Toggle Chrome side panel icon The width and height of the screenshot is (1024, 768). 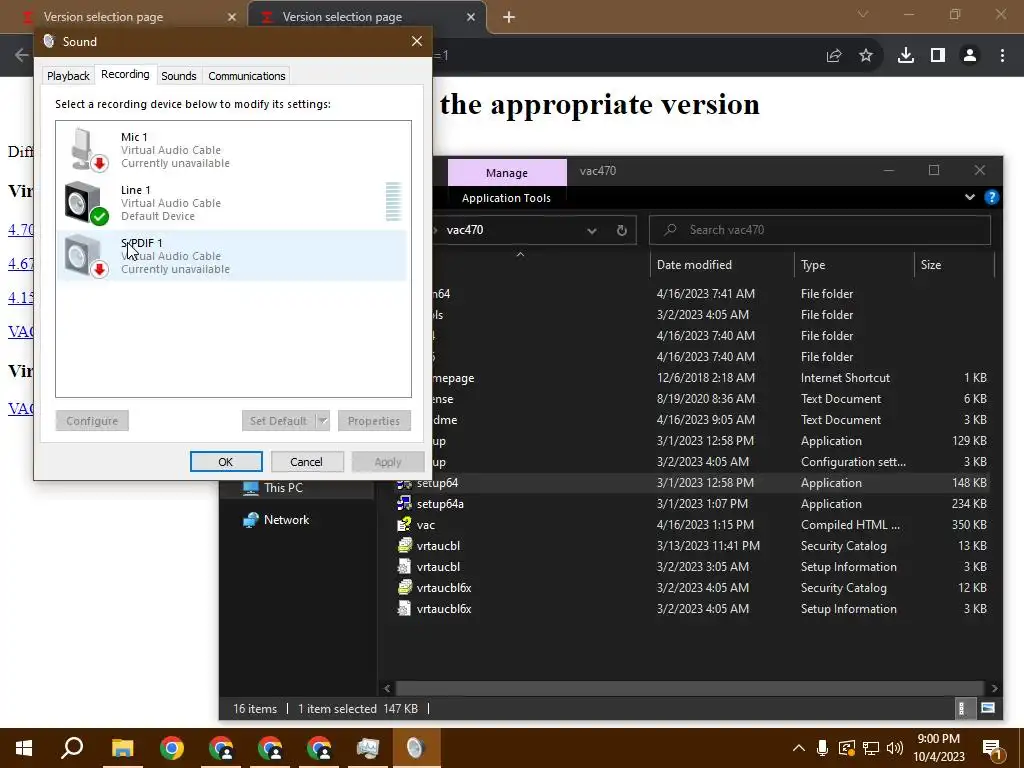938,56
